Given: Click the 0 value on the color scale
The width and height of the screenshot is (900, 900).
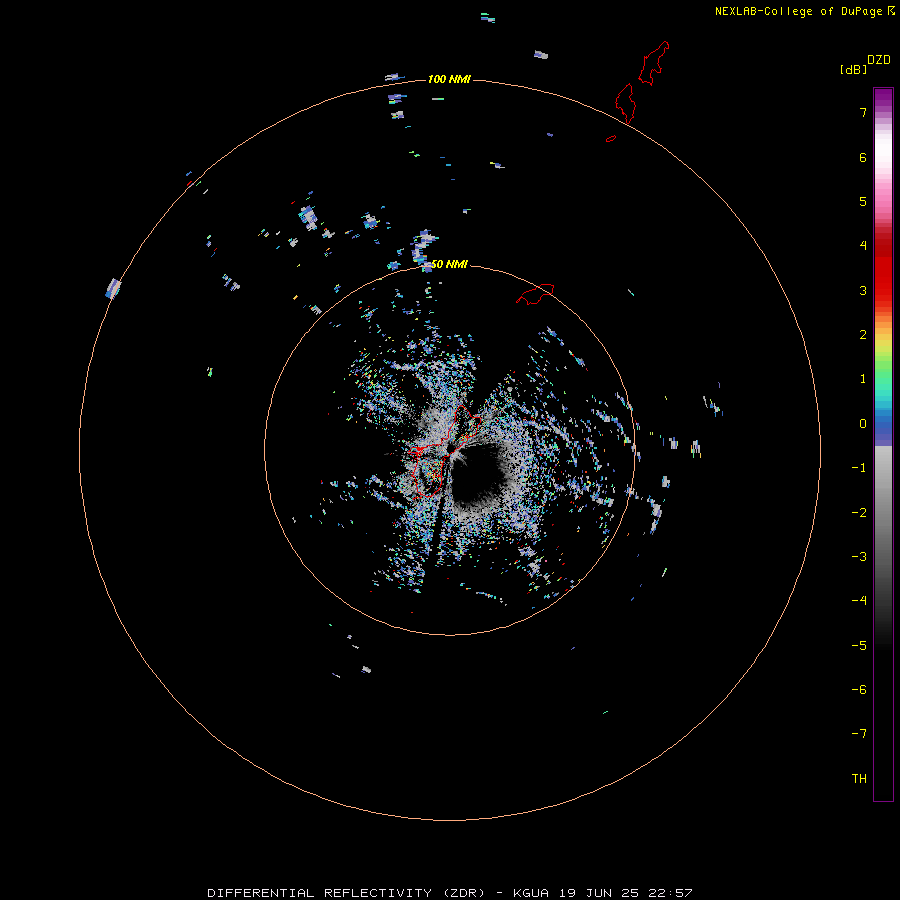Looking at the screenshot, I should pyautogui.click(x=863, y=424).
